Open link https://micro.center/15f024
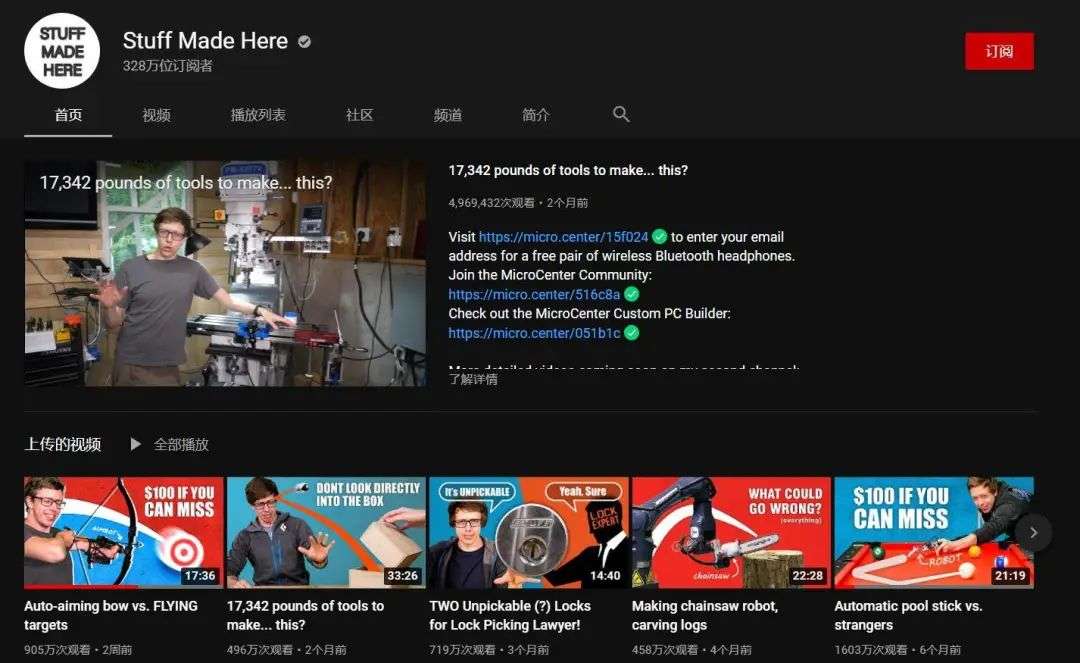This screenshot has width=1080, height=663. pos(563,237)
